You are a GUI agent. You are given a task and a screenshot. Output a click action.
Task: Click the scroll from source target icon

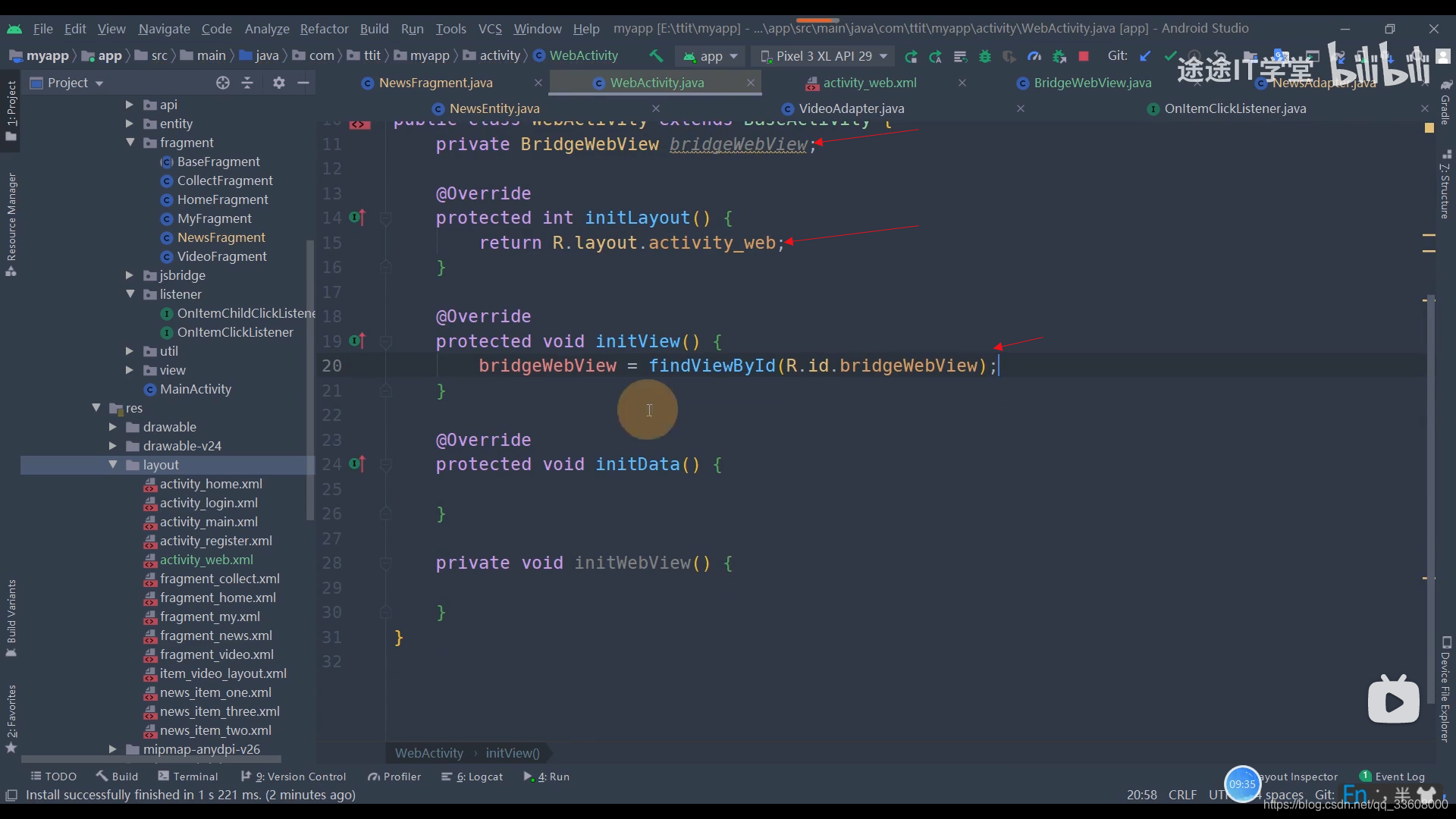point(222,83)
